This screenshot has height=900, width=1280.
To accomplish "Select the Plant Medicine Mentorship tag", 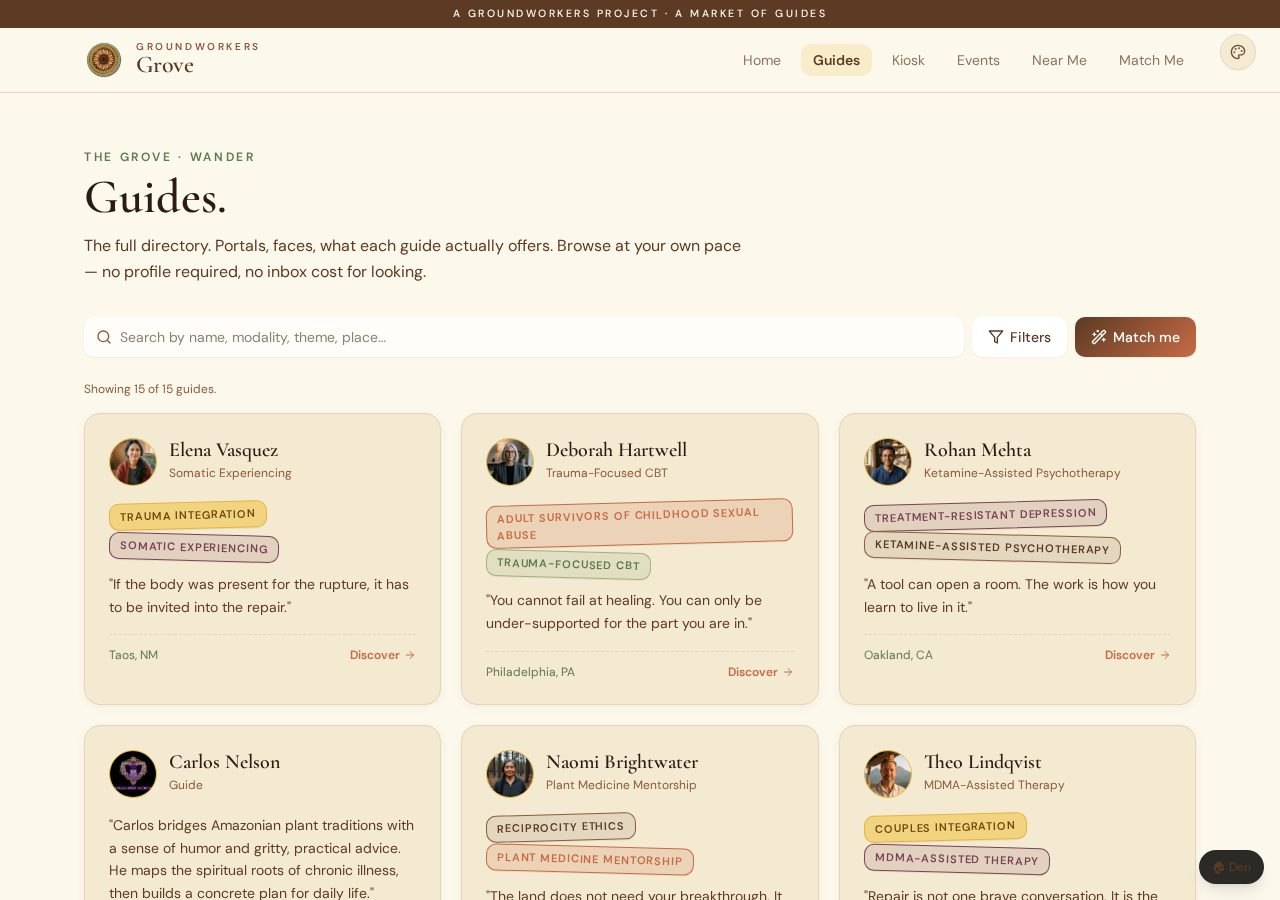I will pos(590,859).
